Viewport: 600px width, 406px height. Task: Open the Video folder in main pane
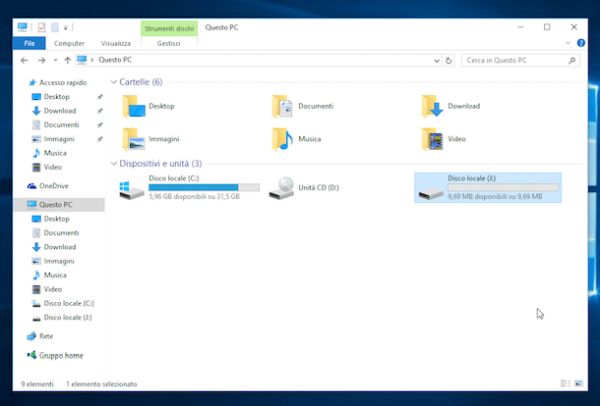click(x=432, y=138)
